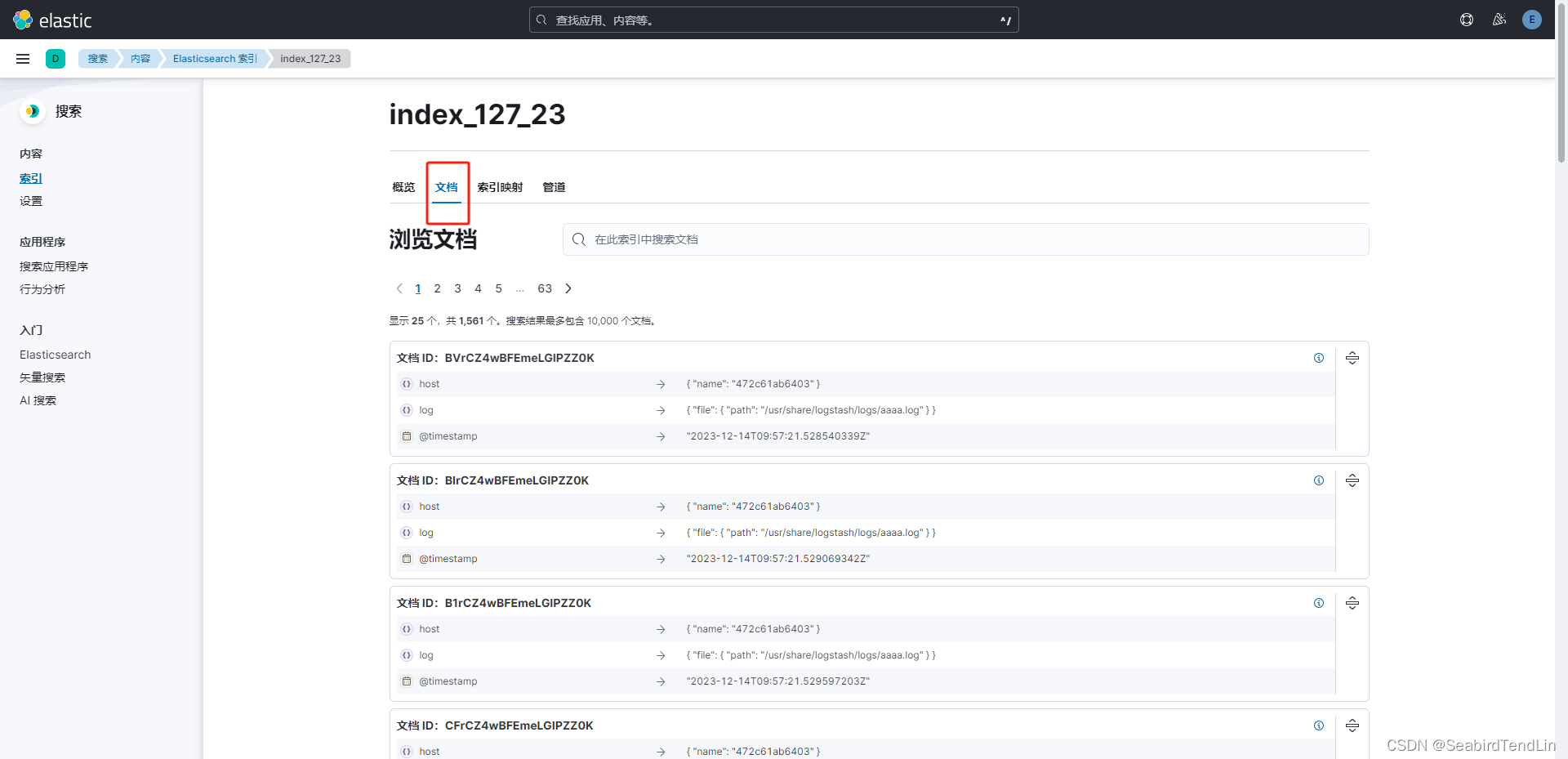Click the 搜索 breadcrumb
Screen dimensions: 1568x759
(x=97, y=59)
